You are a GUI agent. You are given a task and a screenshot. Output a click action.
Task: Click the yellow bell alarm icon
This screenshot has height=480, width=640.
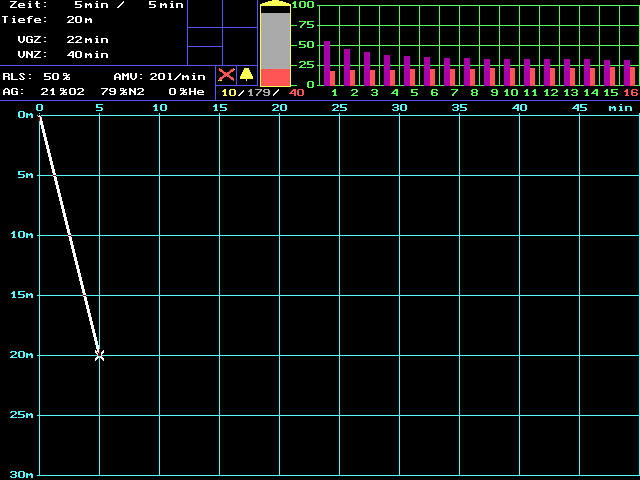246,75
